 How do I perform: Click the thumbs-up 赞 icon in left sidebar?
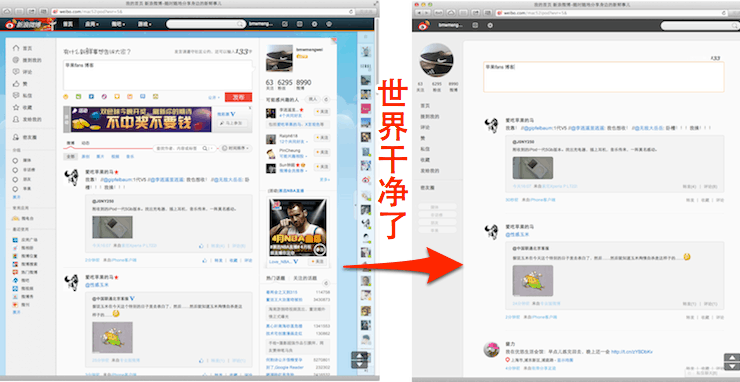click(16, 84)
